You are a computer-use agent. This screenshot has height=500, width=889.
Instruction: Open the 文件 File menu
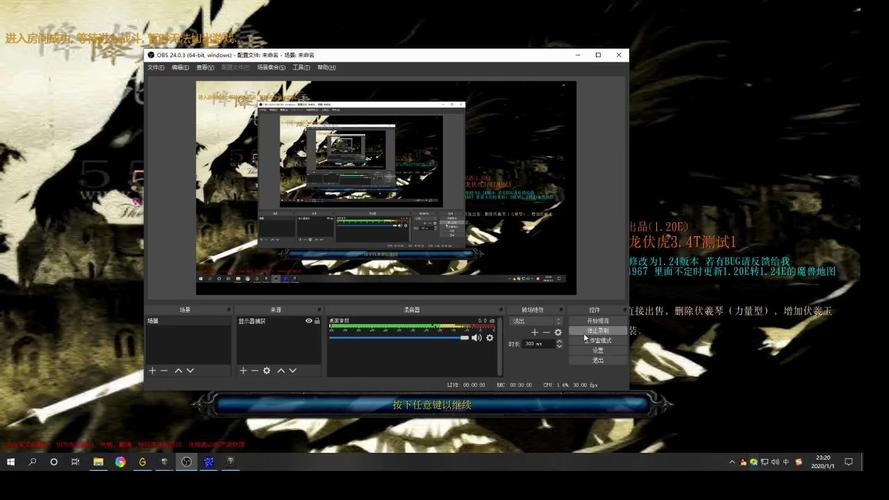156,67
